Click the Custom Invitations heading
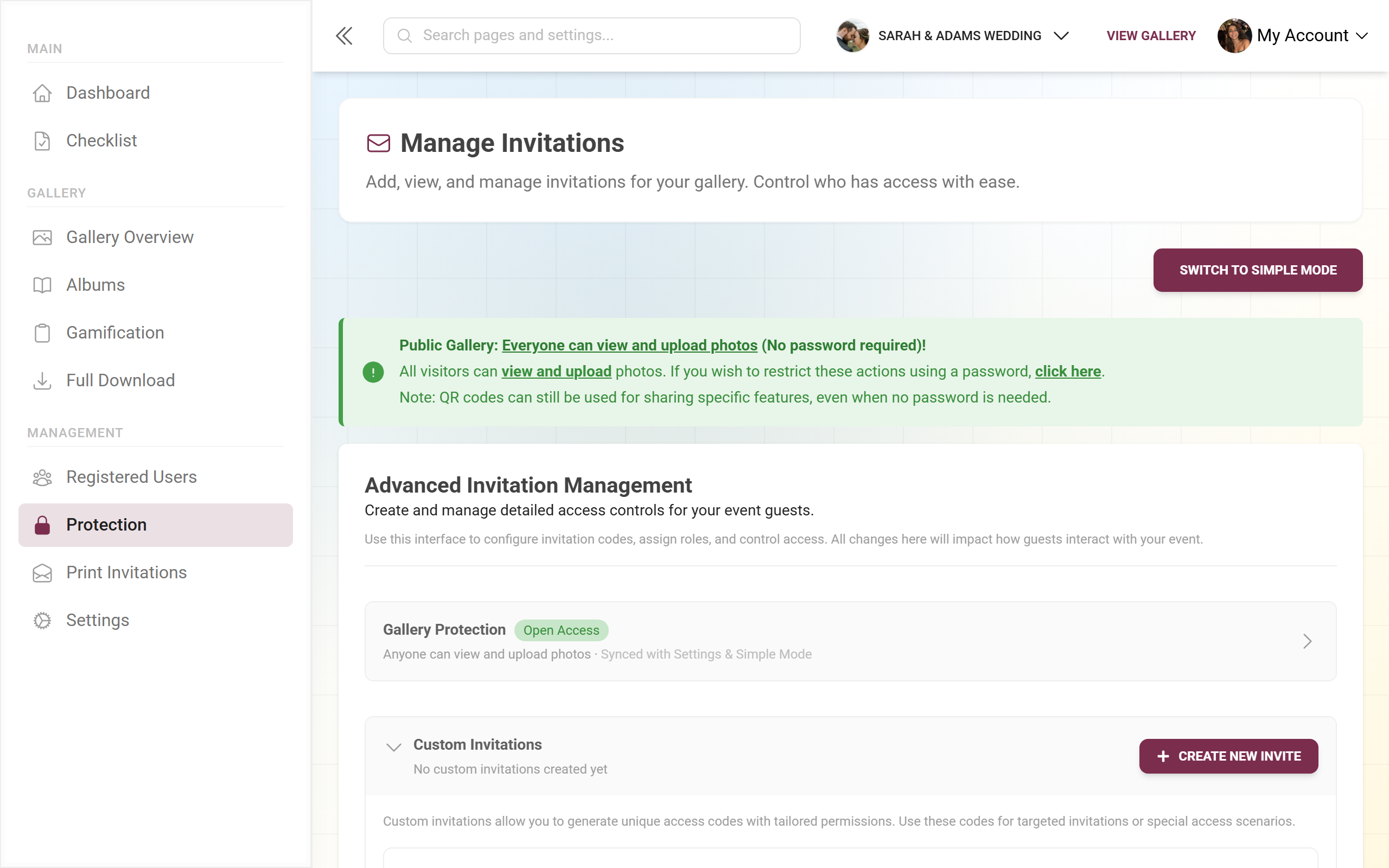Viewport: 1389px width, 868px height. (477, 745)
